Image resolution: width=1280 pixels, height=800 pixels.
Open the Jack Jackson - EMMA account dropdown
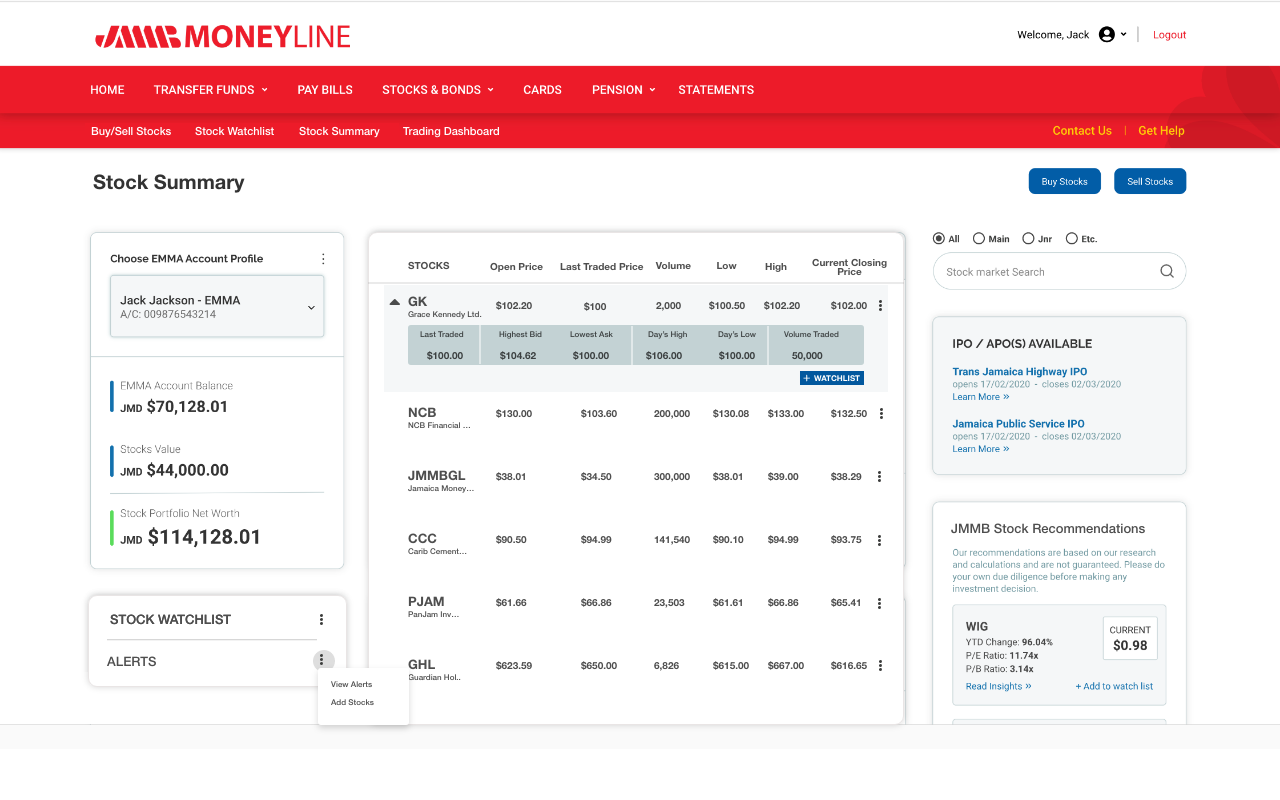point(217,306)
